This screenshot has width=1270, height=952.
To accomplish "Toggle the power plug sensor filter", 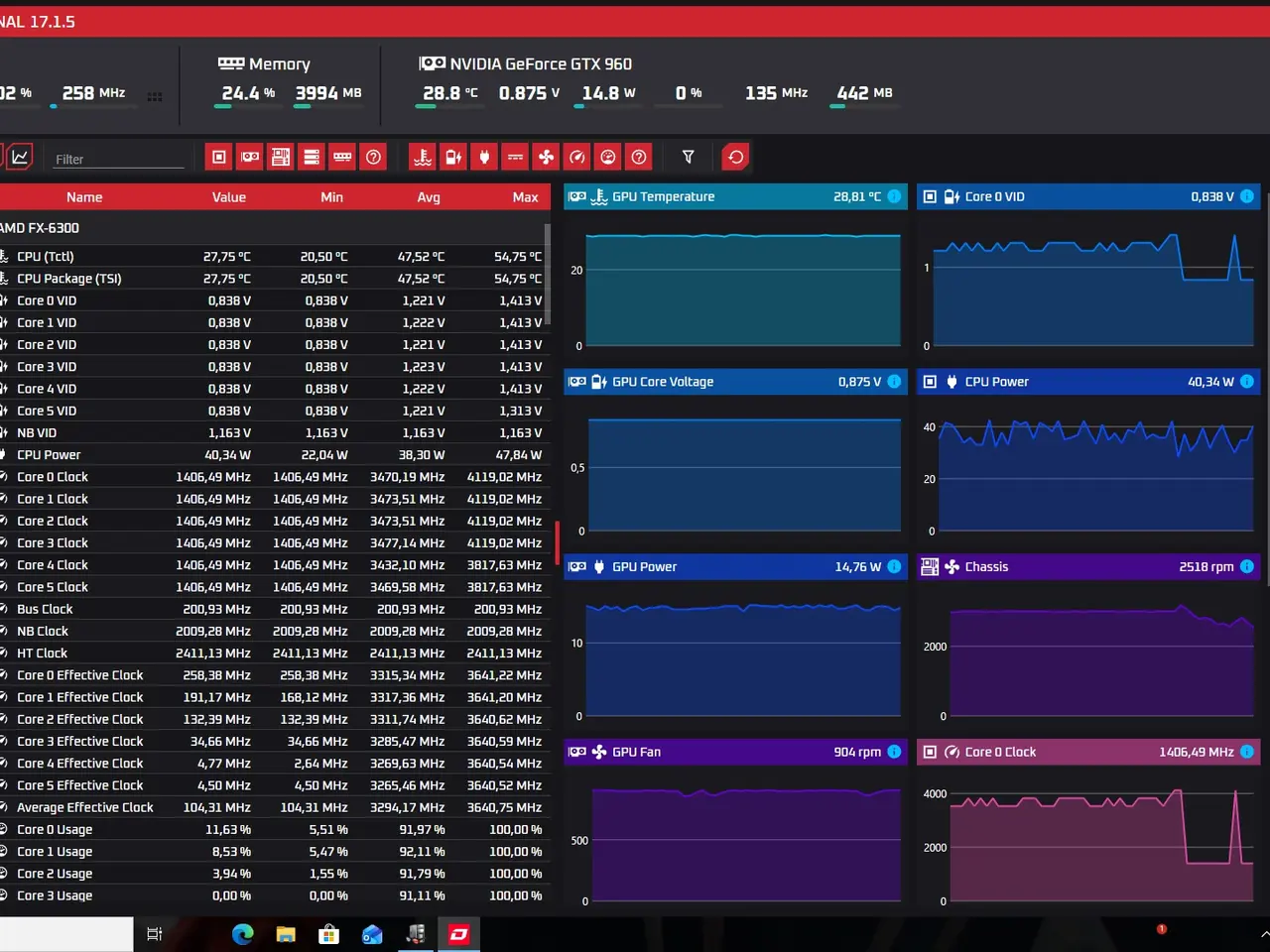I will 484,157.
